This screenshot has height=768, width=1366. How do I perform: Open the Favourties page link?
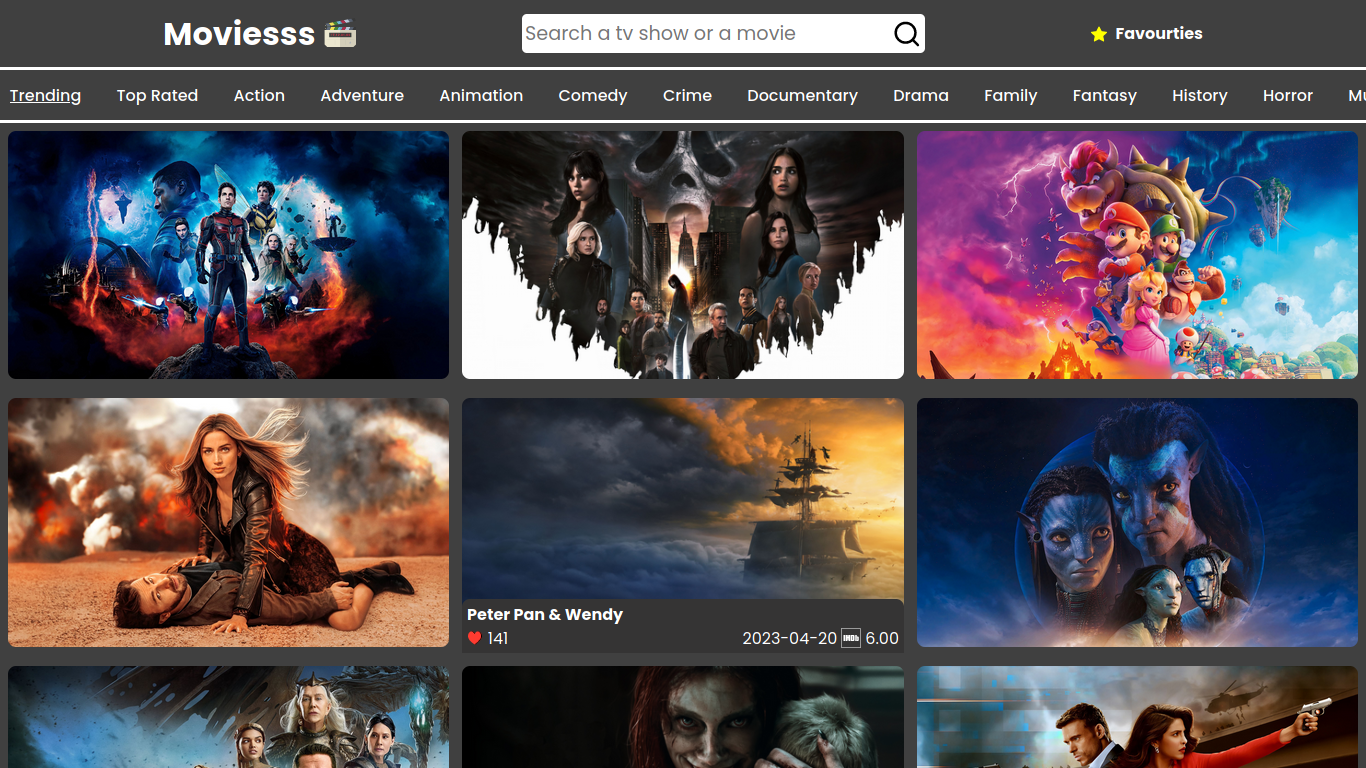tap(1146, 34)
